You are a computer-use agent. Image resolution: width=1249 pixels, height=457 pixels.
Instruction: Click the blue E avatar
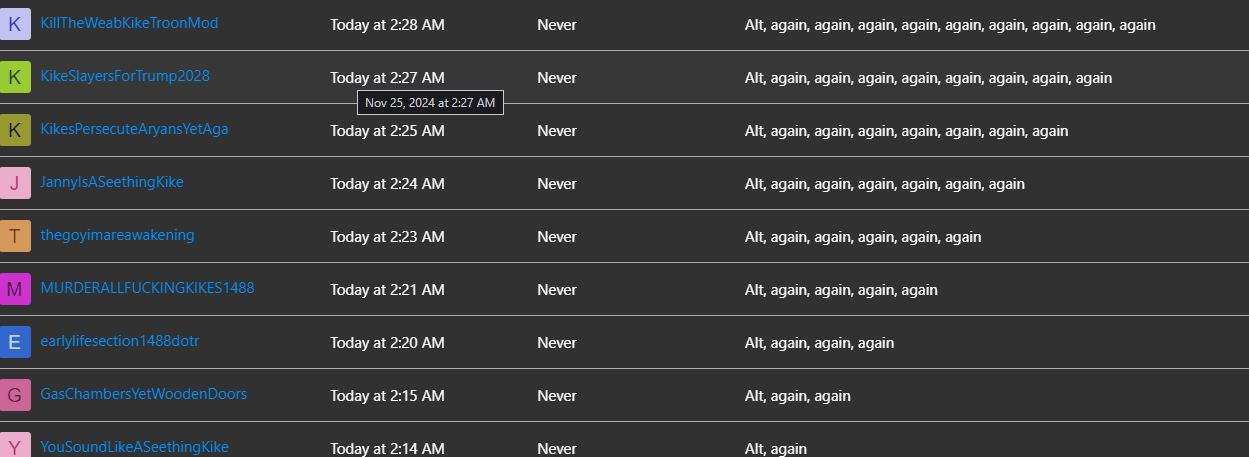[14, 341]
